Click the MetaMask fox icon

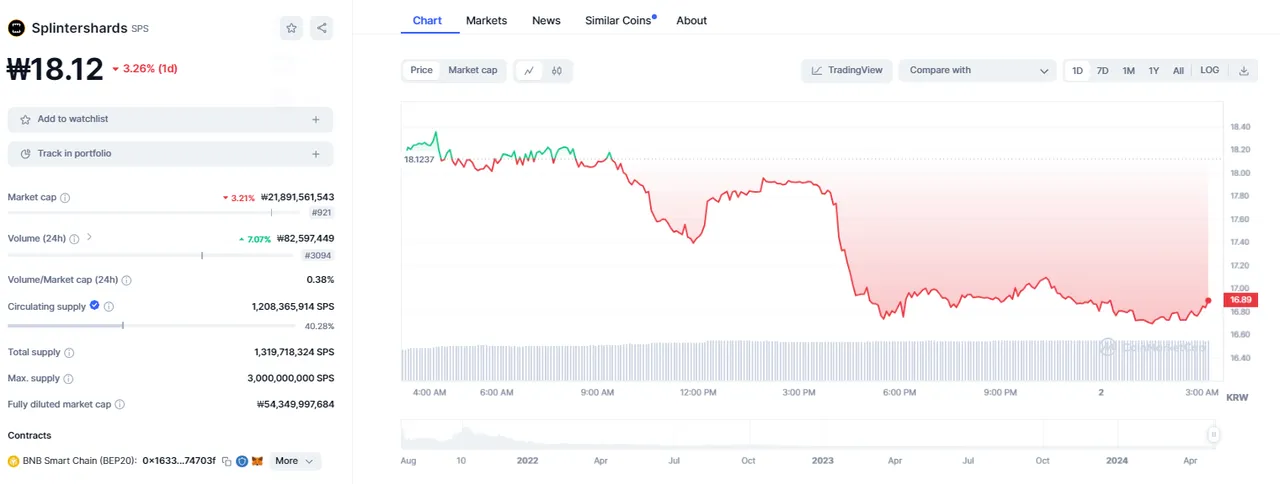[256, 461]
